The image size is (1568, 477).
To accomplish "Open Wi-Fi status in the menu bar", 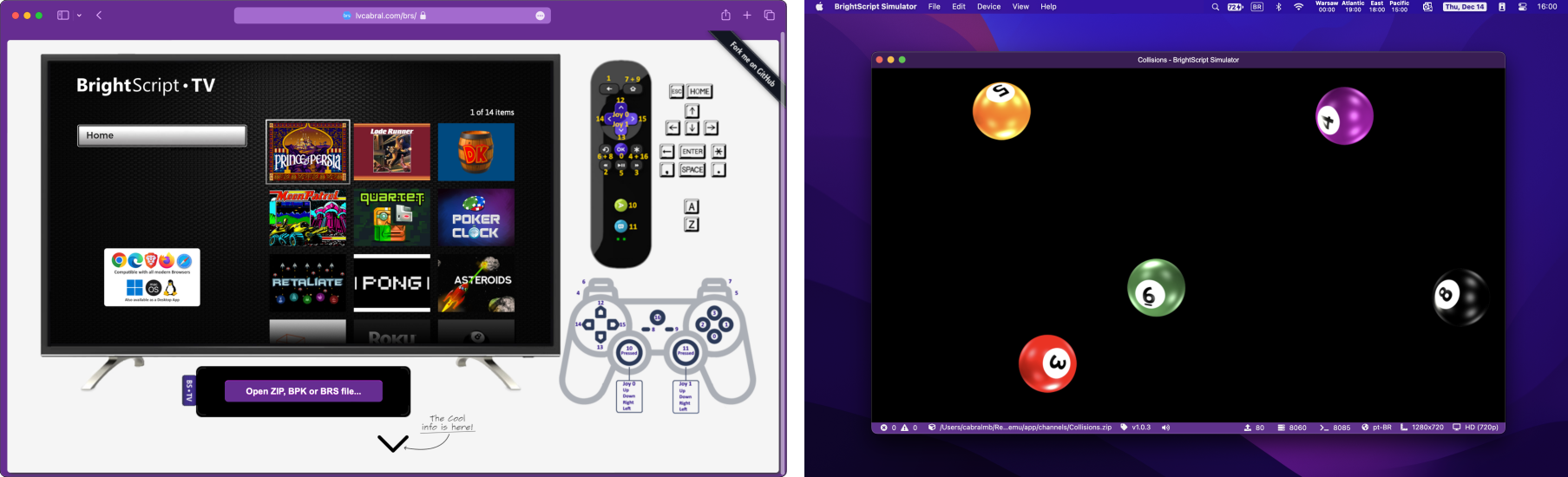I will (1299, 6).
